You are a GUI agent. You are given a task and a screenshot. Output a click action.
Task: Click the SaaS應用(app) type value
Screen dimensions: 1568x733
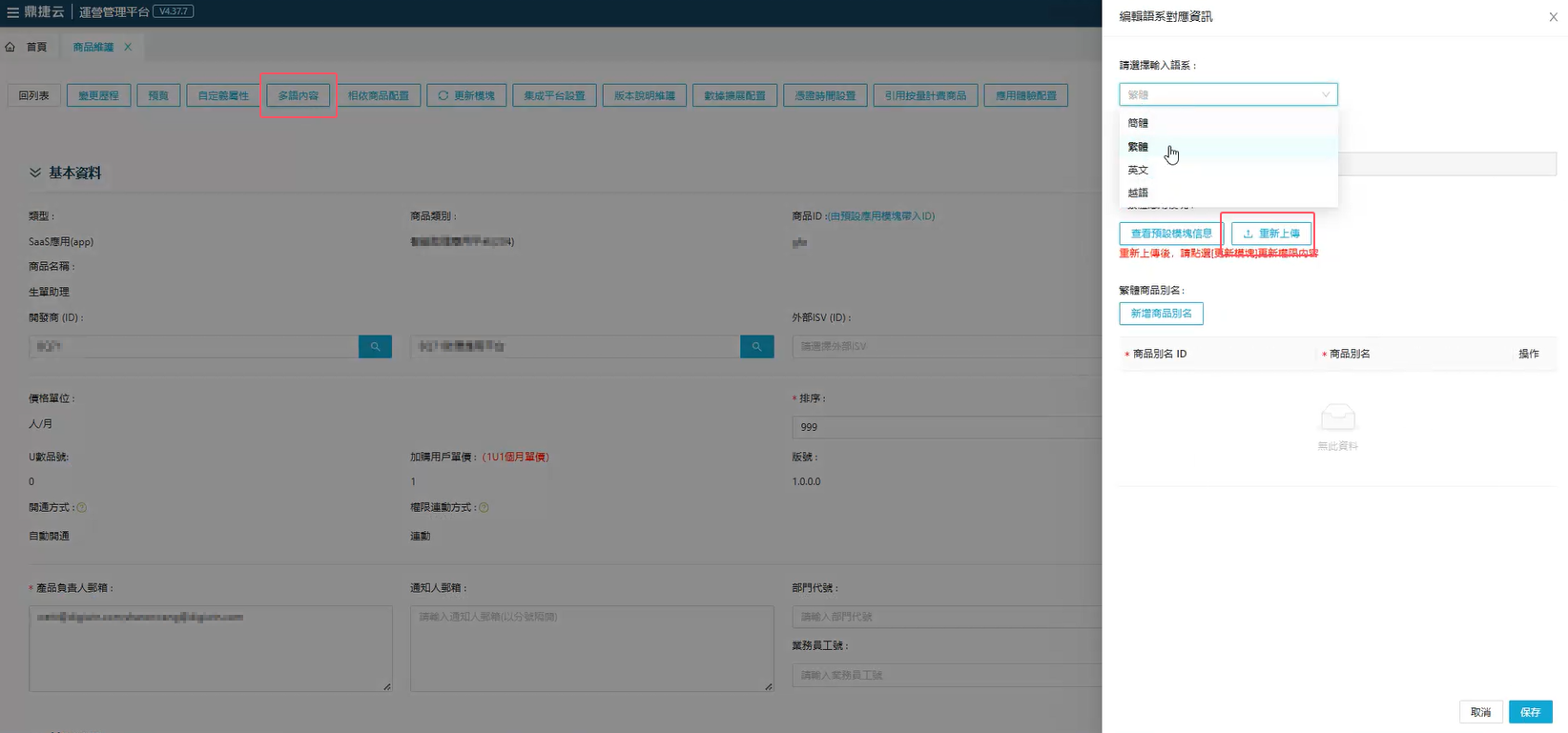coord(61,242)
